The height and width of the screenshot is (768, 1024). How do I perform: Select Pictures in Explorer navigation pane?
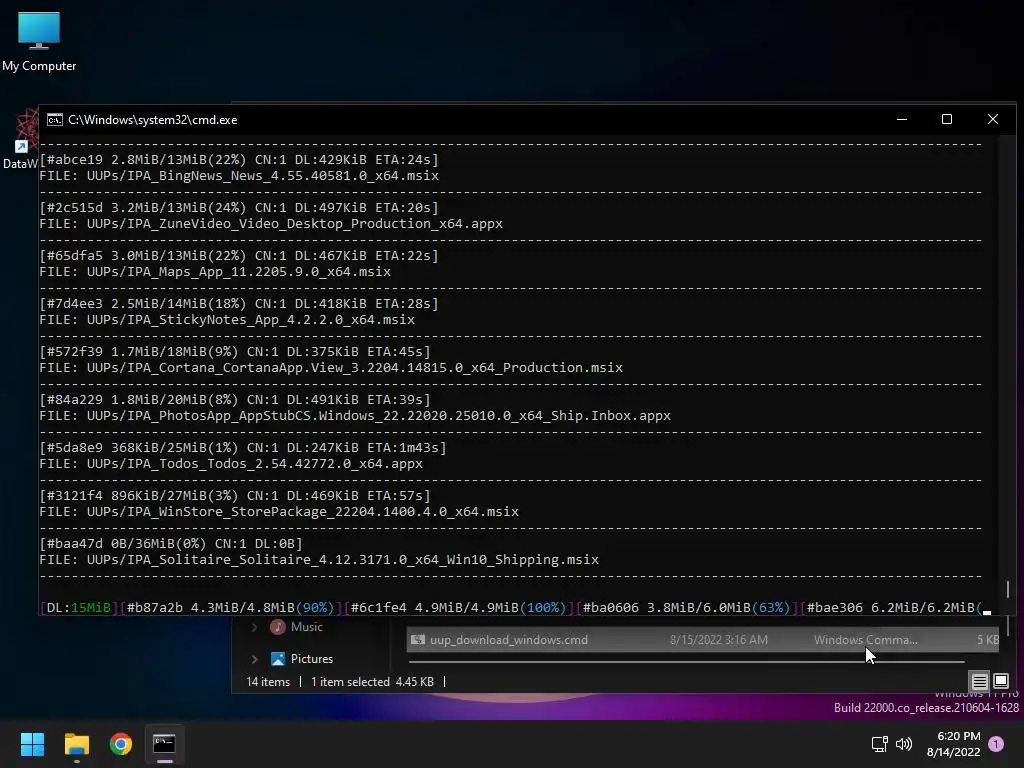coord(312,659)
